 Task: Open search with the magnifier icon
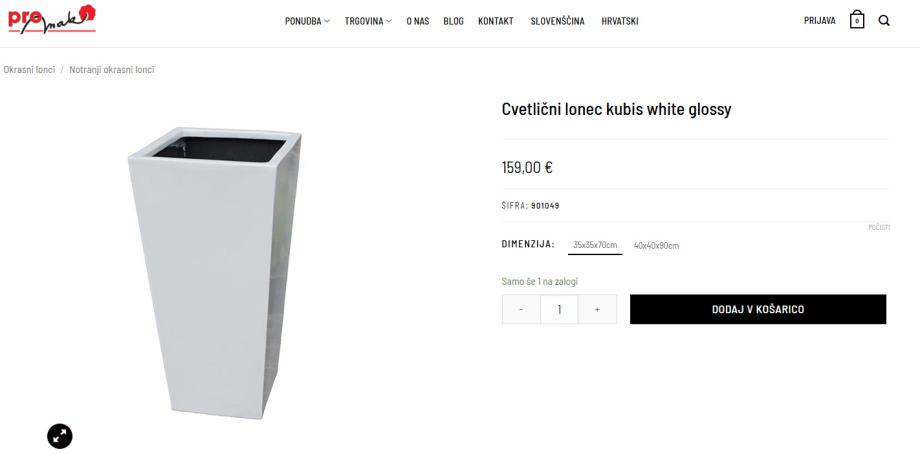point(884,21)
